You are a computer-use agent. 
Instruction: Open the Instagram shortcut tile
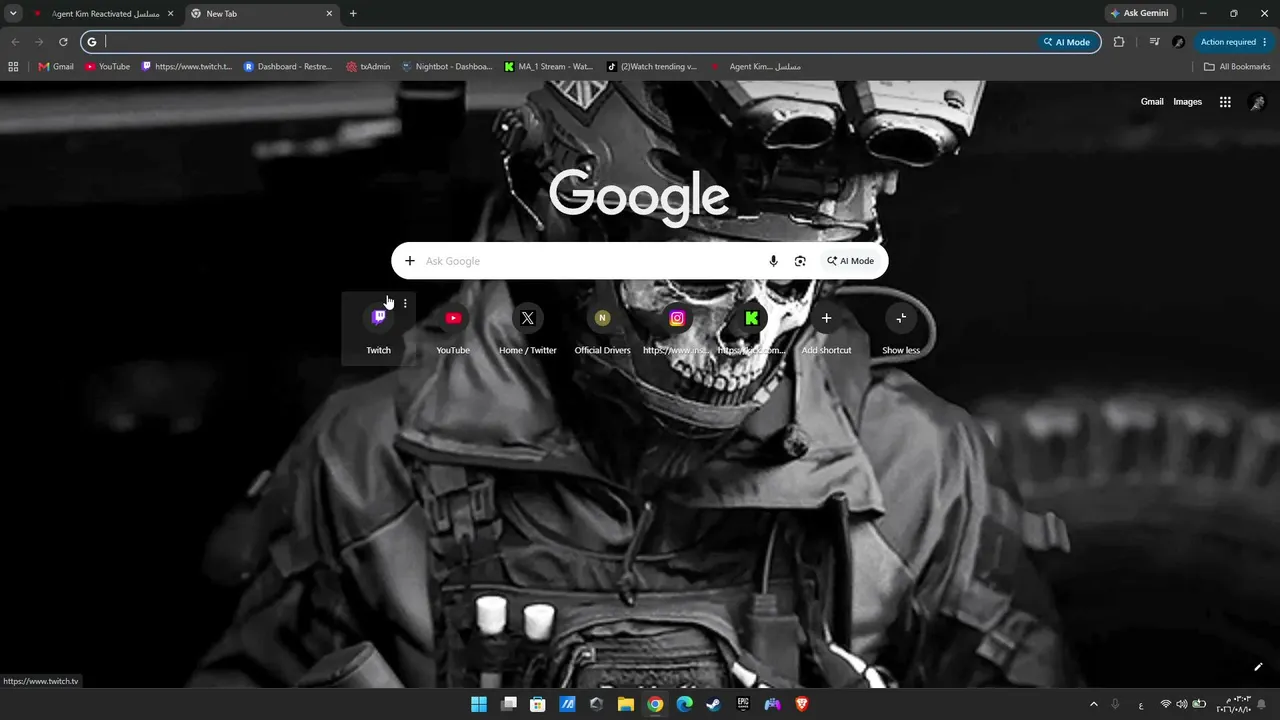click(677, 329)
